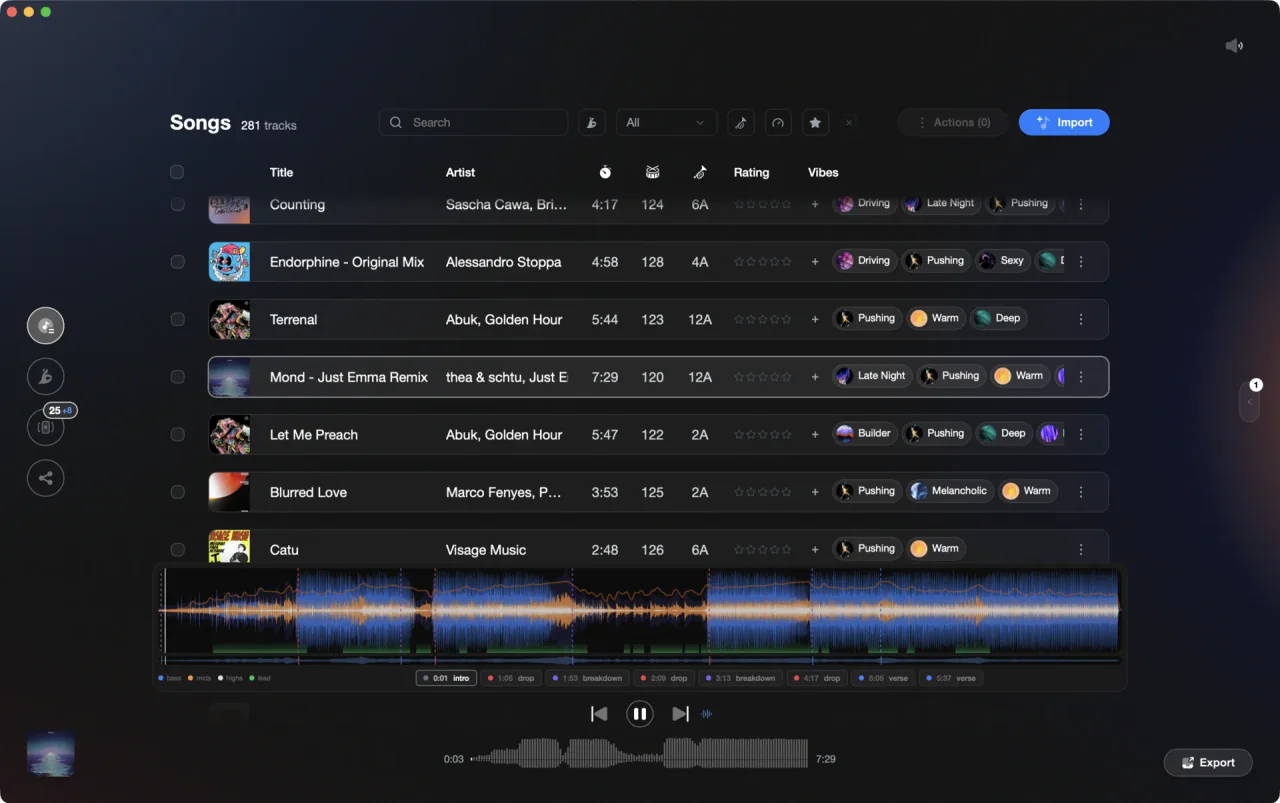This screenshot has height=803, width=1280.
Task: Click the Endorphine album artwork thumbnail
Action: 229,262
